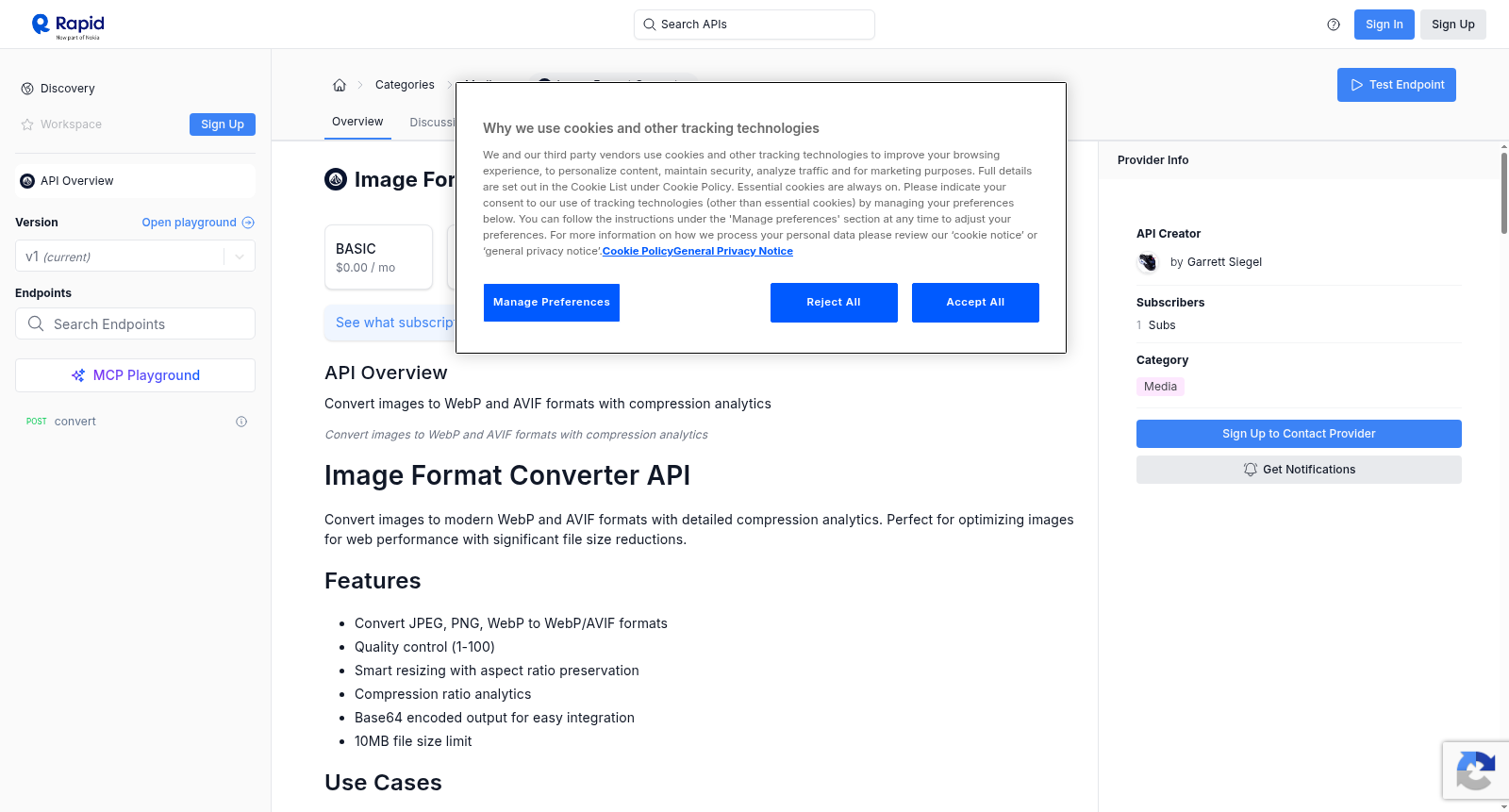Viewport: 1509px width, 812px height.
Task: Click Accept All cookies button
Action: pyautogui.click(x=975, y=303)
